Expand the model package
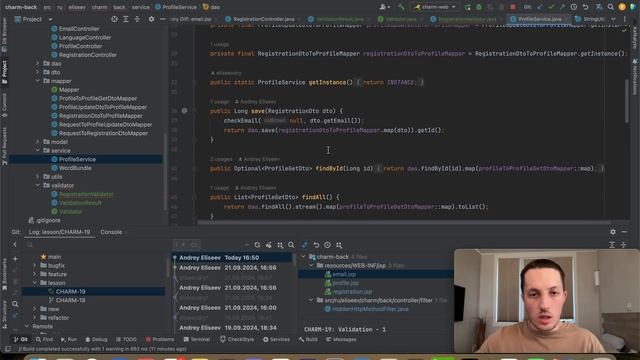This screenshot has width=640, height=360. [x=38, y=142]
